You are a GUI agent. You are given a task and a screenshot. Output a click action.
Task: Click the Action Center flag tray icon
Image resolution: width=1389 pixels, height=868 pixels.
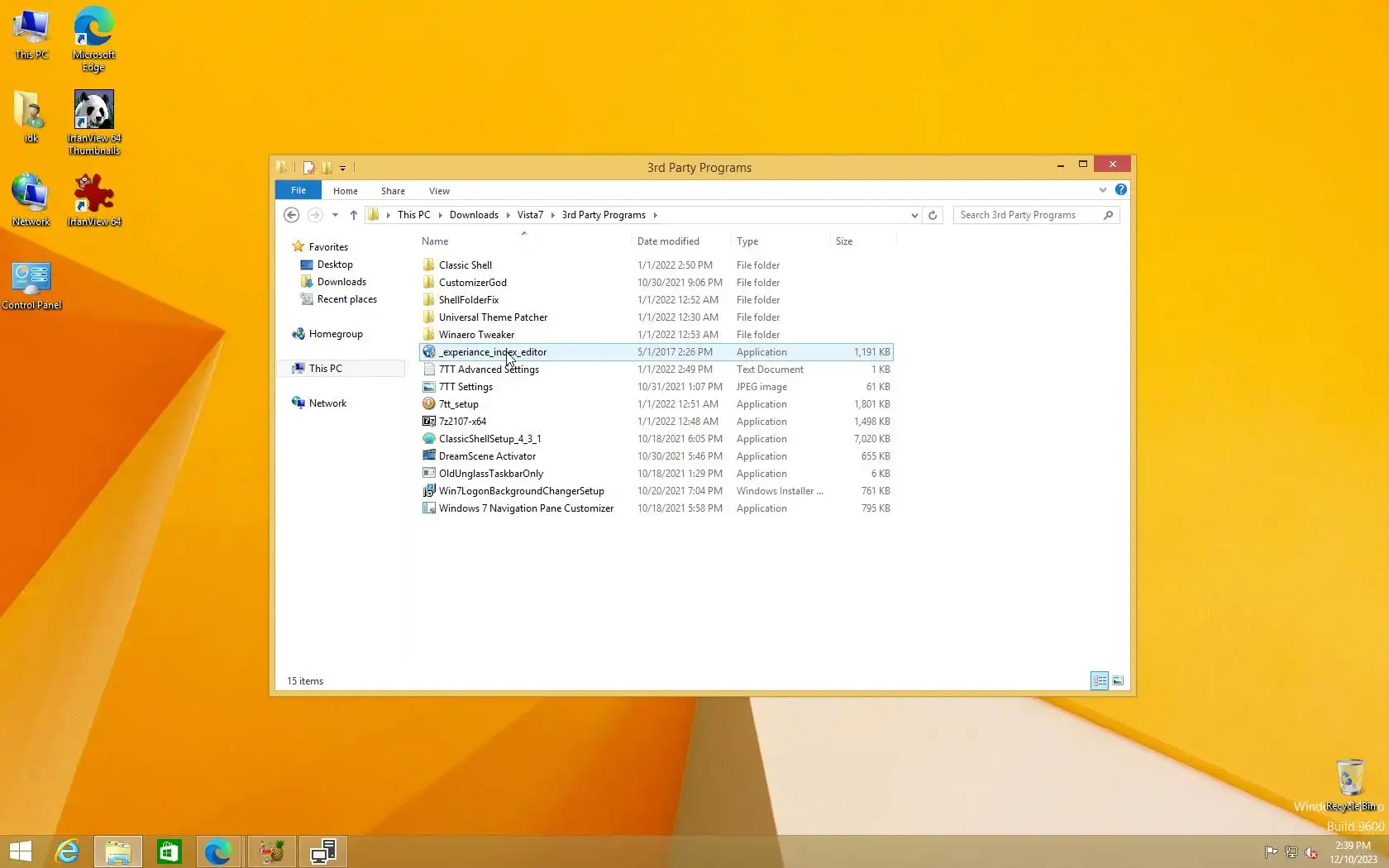coord(1271,852)
